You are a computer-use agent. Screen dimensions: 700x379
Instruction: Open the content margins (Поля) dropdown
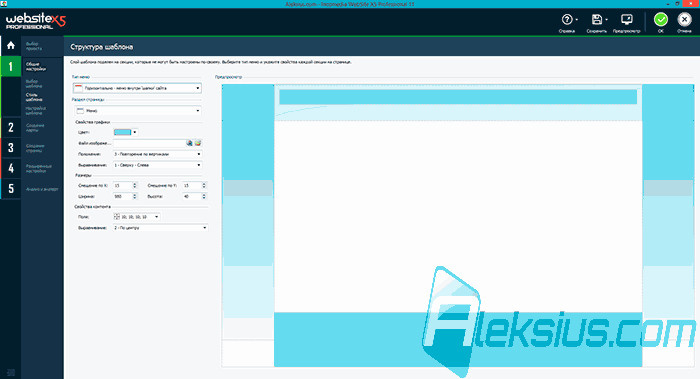pyautogui.click(x=137, y=217)
